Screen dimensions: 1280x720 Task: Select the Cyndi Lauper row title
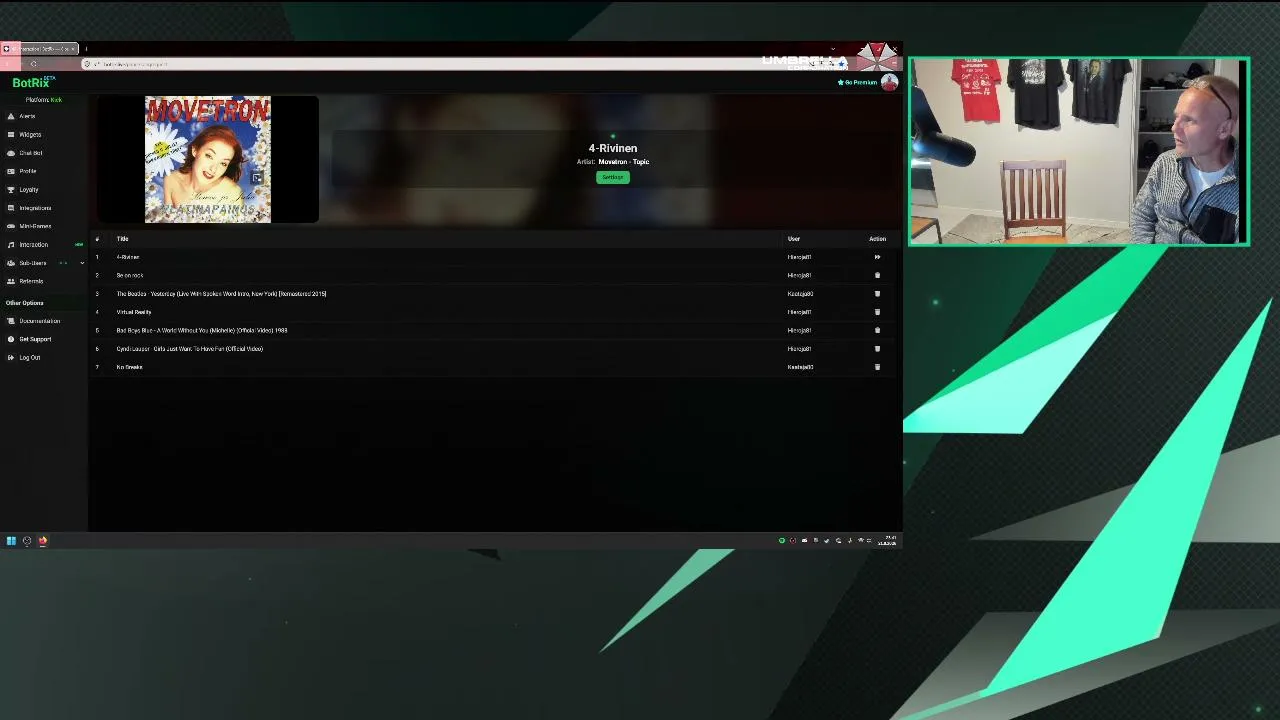[190, 349]
